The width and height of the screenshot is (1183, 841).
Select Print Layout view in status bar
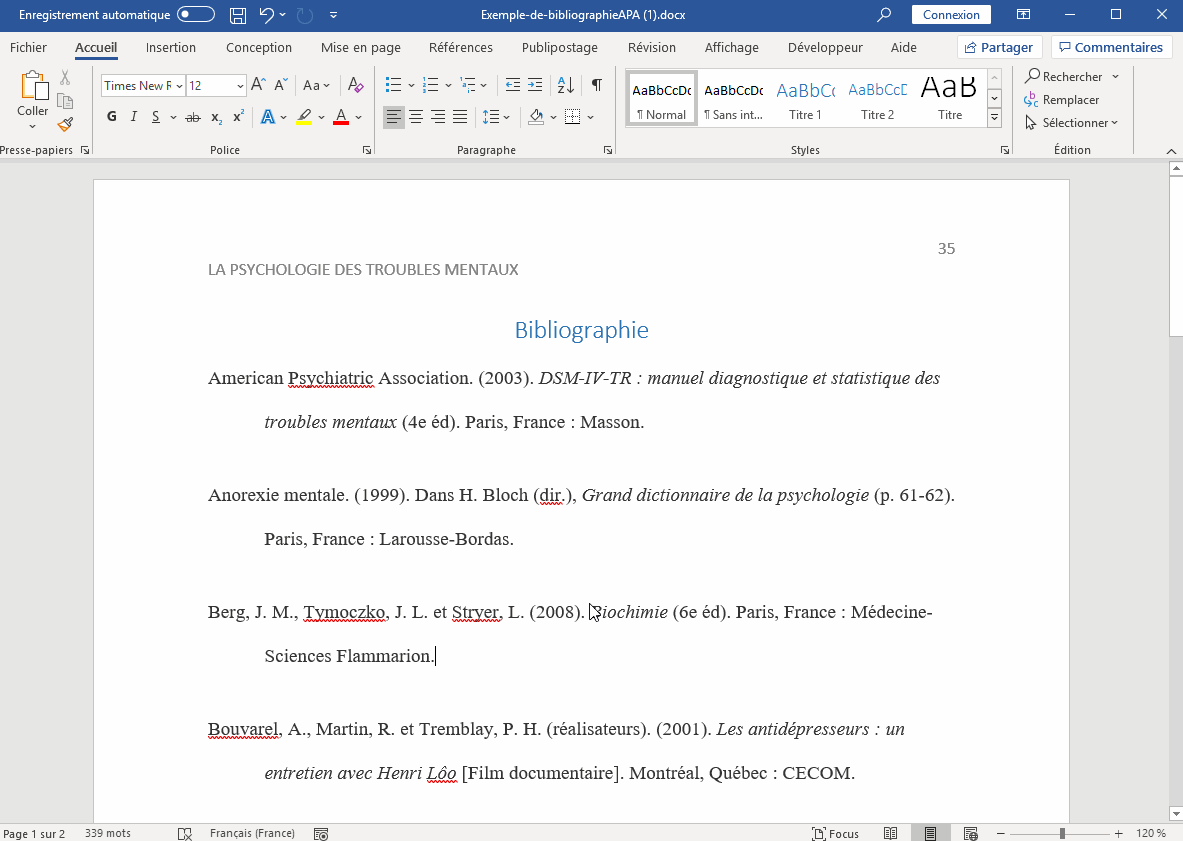click(x=930, y=833)
